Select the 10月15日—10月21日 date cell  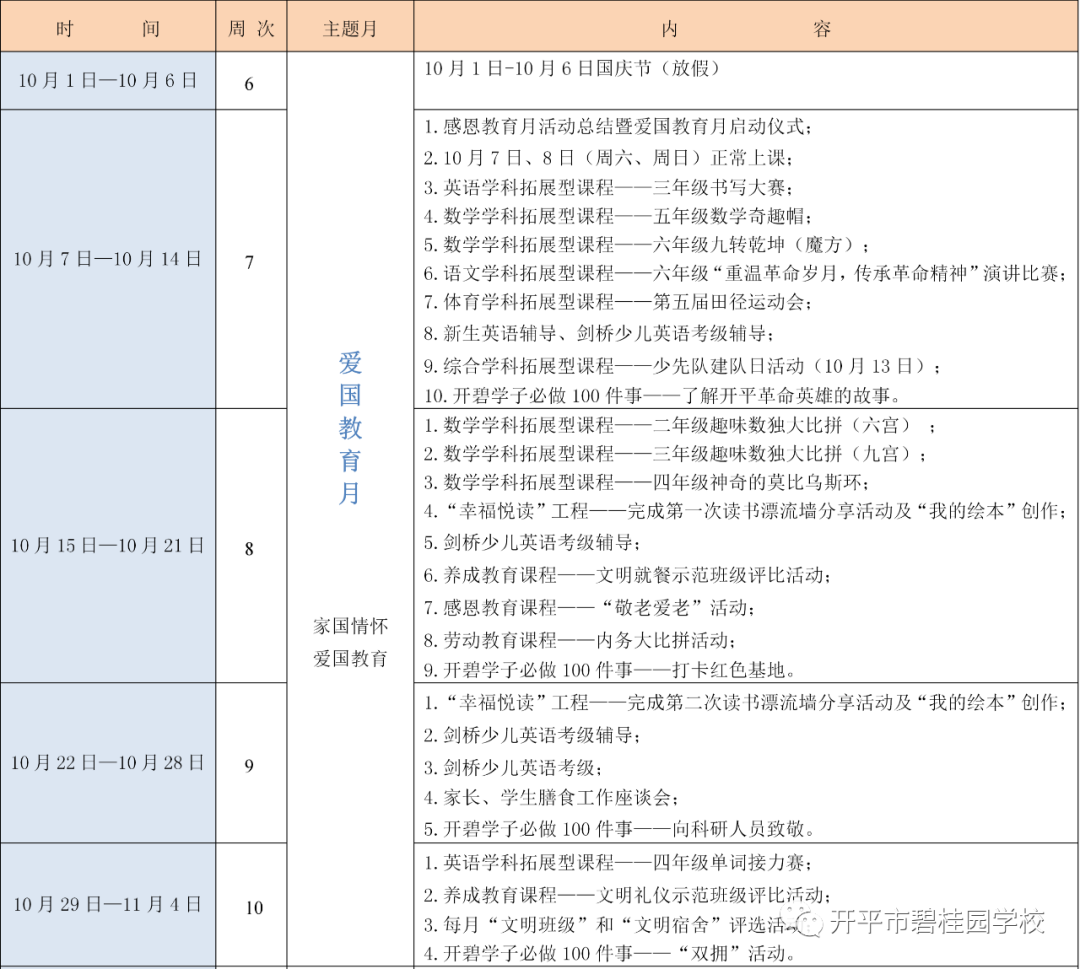[108, 545]
